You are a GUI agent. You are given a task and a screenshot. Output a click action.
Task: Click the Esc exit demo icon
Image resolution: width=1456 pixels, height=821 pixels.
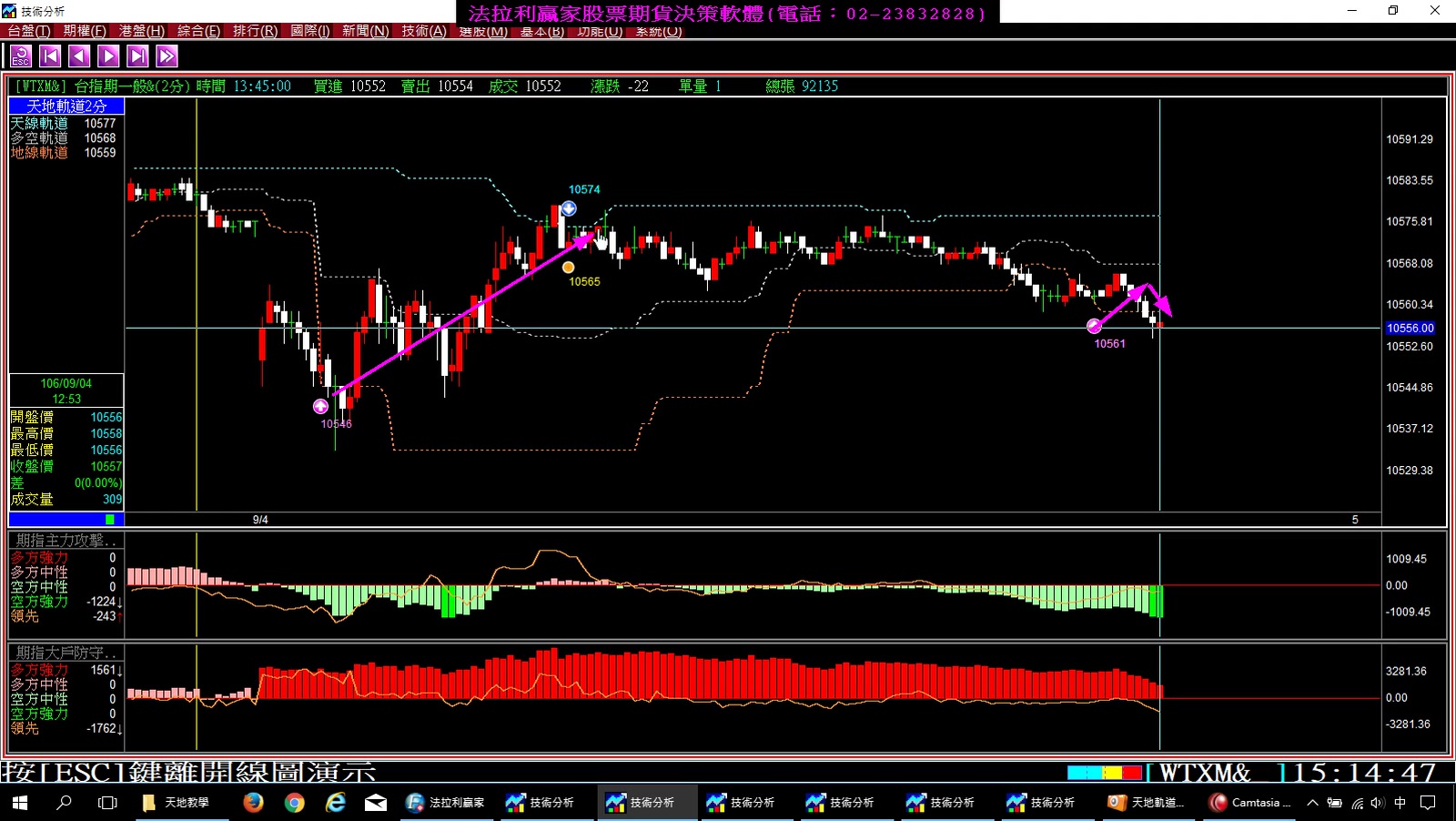click(x=20, y=56)
